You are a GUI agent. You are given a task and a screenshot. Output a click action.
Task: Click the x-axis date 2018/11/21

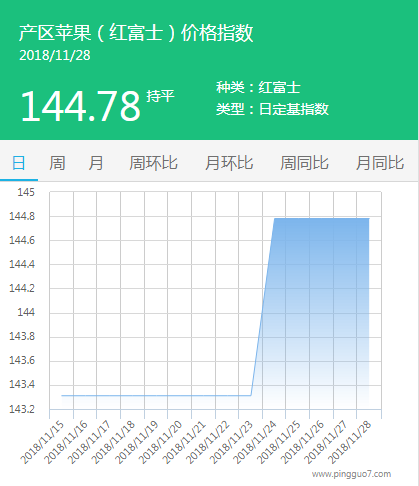click(x=184, y=442)
